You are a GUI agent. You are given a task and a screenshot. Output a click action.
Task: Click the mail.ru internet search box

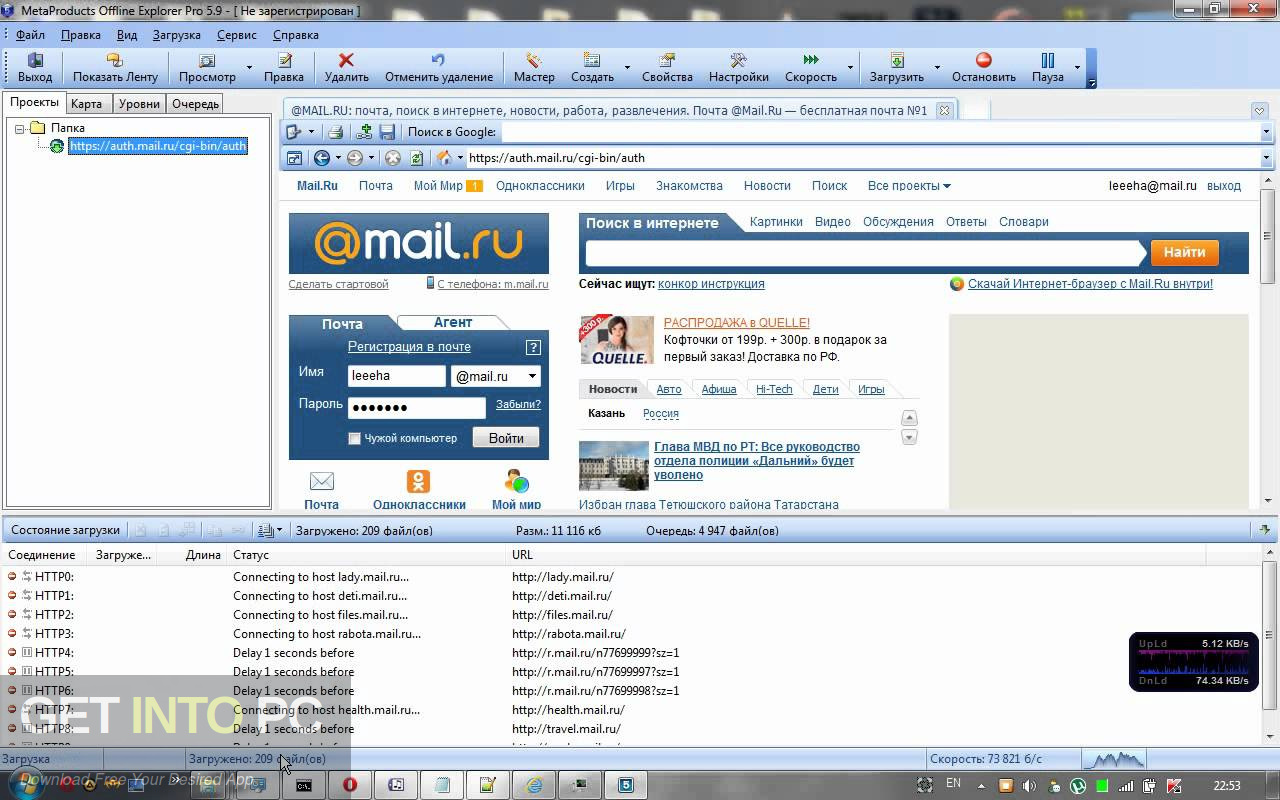865,253
